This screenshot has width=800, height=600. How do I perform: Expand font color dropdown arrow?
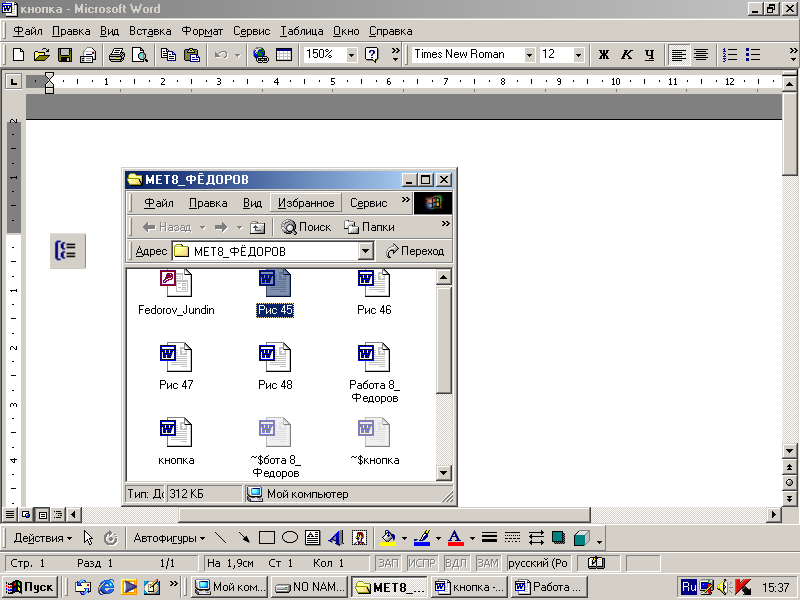pyautogui.click(x=472, y=538)
